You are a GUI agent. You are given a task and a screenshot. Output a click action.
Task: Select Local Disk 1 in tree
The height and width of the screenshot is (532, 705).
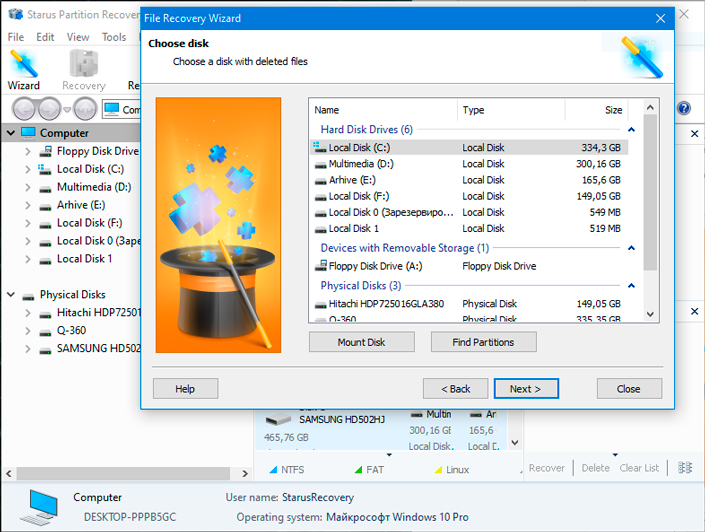click(x=85, y=259)
